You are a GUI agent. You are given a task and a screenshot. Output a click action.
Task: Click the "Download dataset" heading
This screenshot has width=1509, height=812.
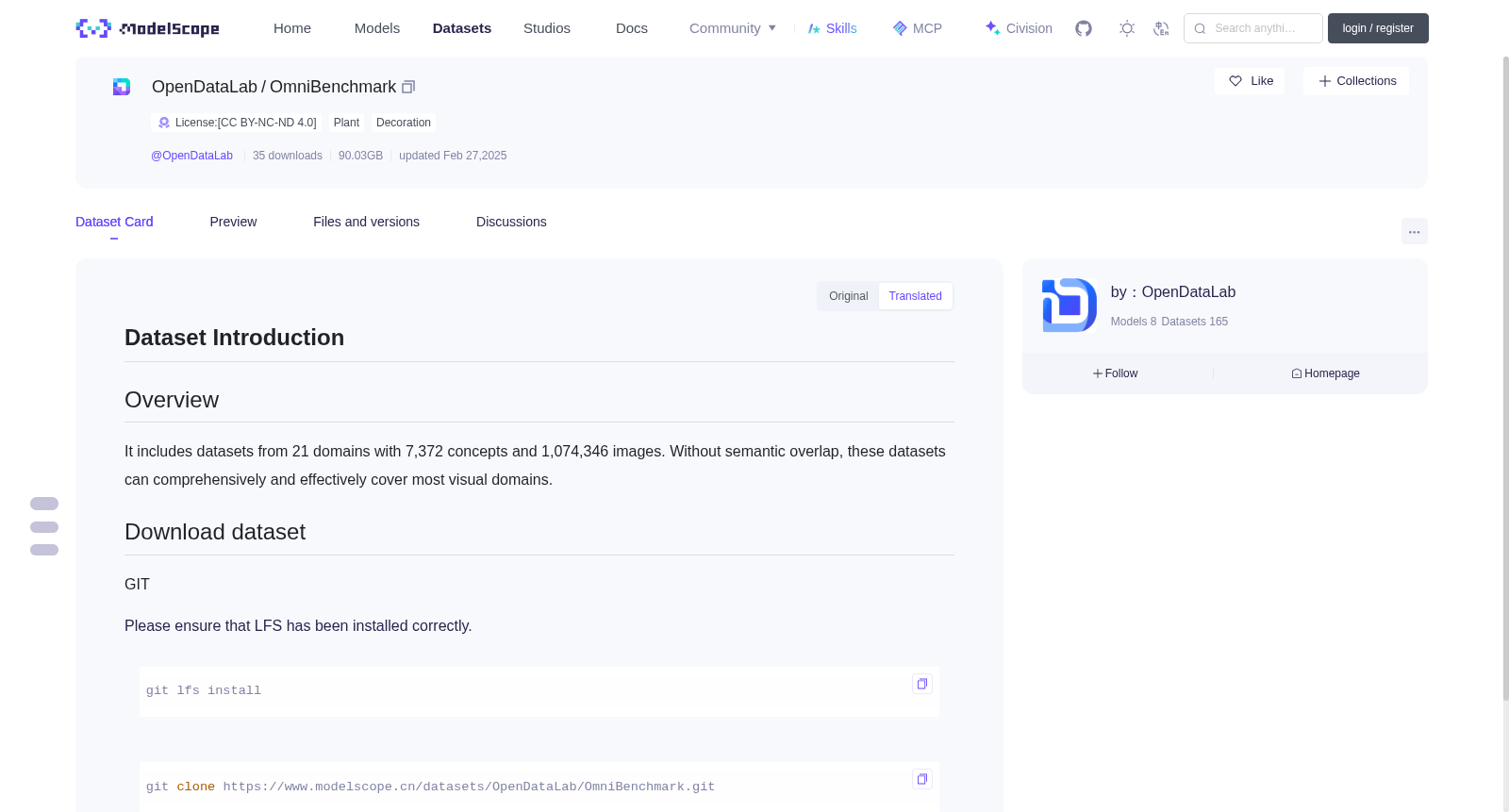(x=215, y=532)
